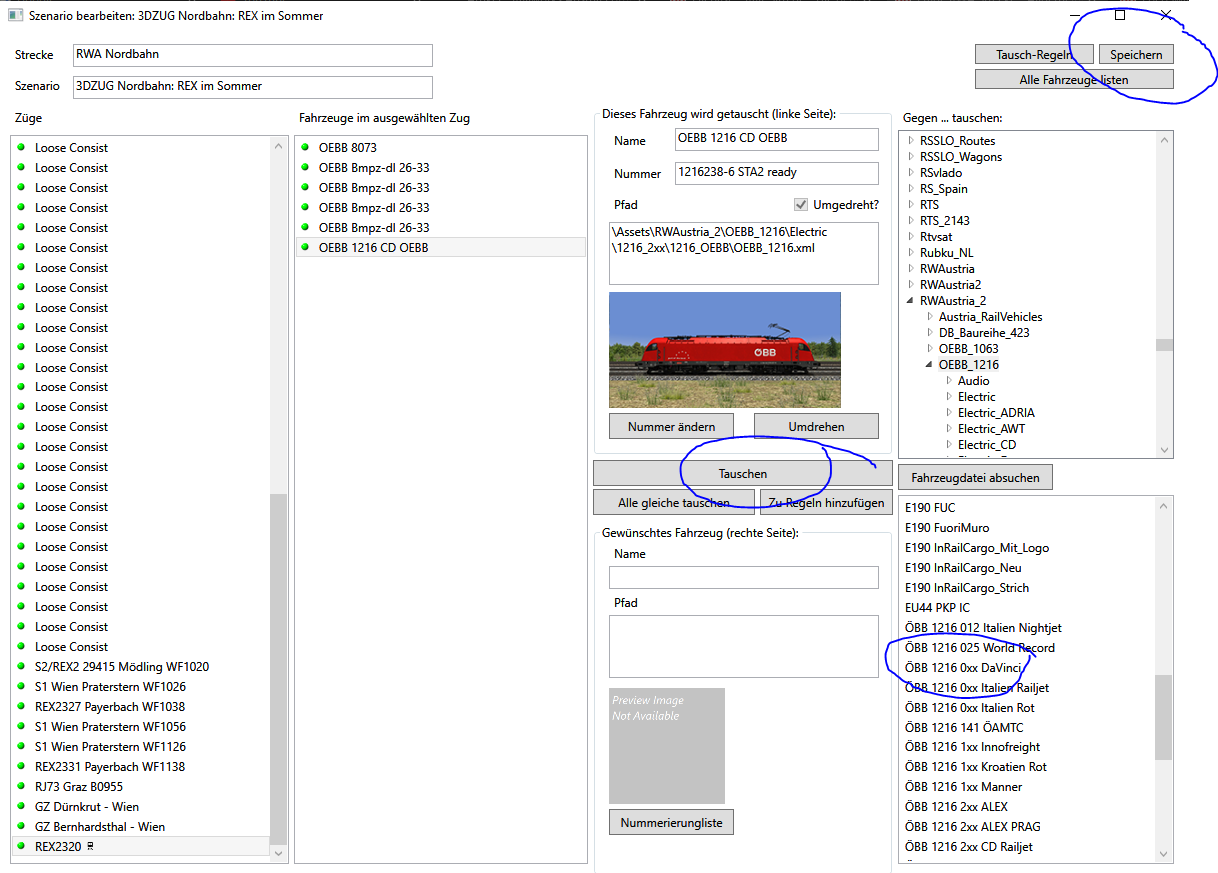
Task: Expand the RS_Spain folder arrow
Action: [911, 189]
